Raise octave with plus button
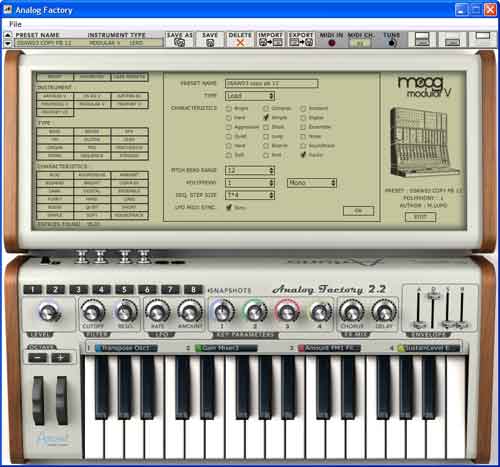 (61, 358)
